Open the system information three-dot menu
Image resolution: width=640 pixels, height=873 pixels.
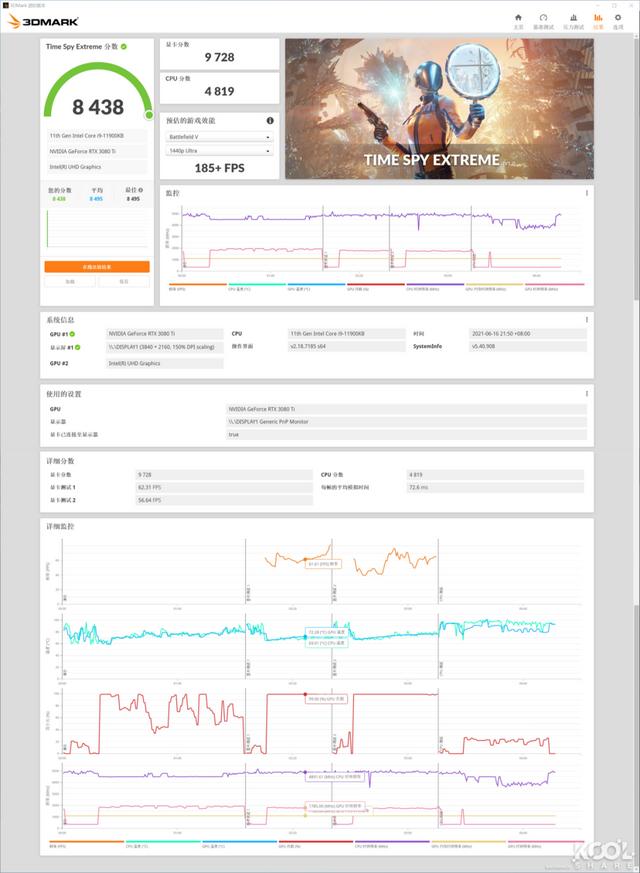click(x=587, y=320)
